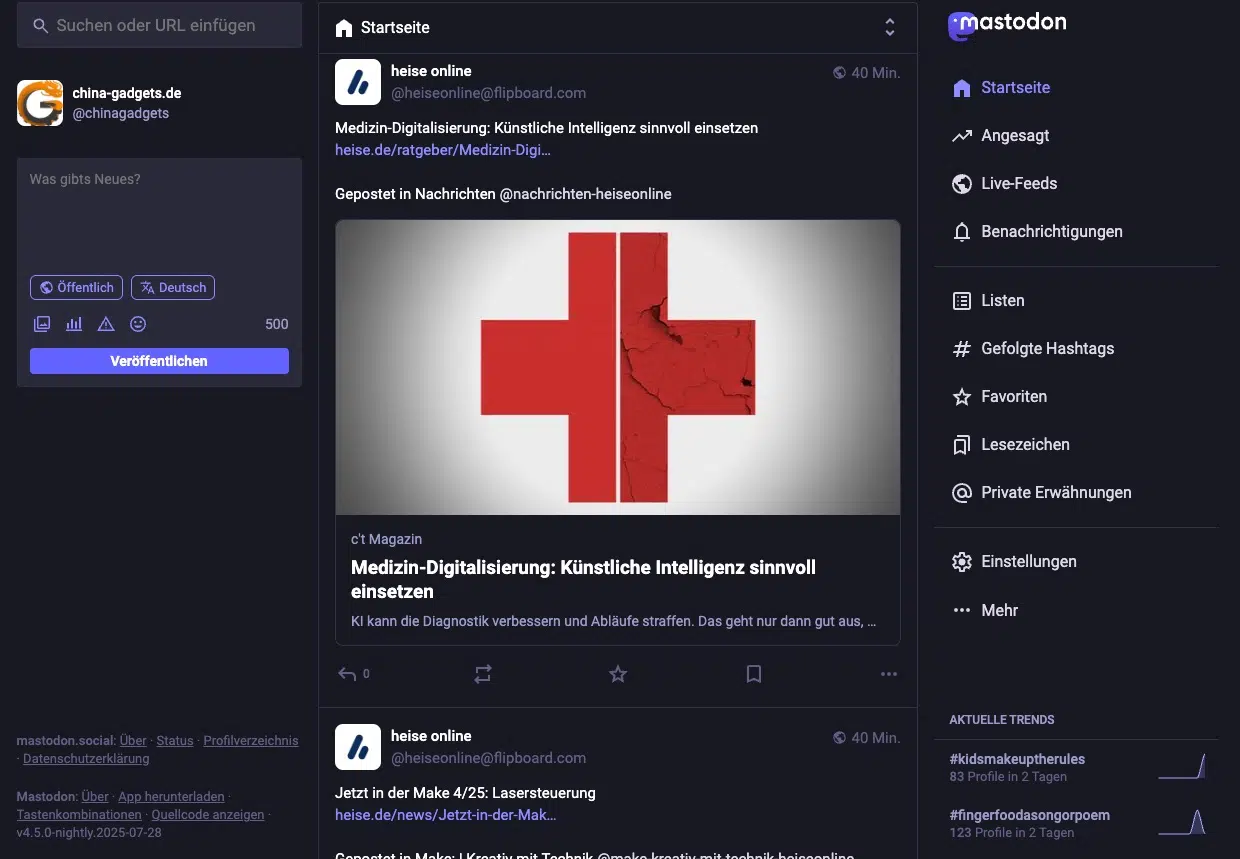
Task: Click the star icon beside Favoriten
Action: tap(962, 397)
